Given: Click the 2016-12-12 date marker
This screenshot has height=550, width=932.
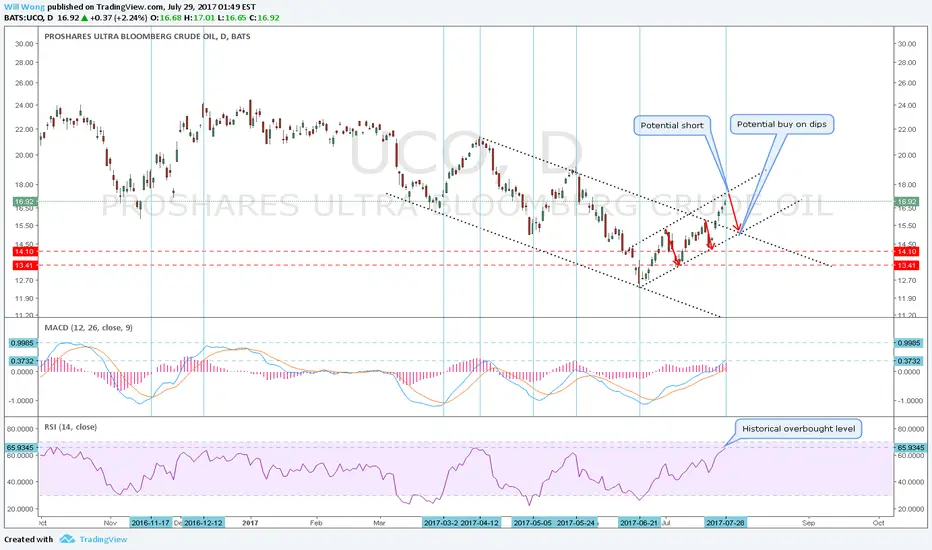Looking at the screenshot, I should (203, 523).
